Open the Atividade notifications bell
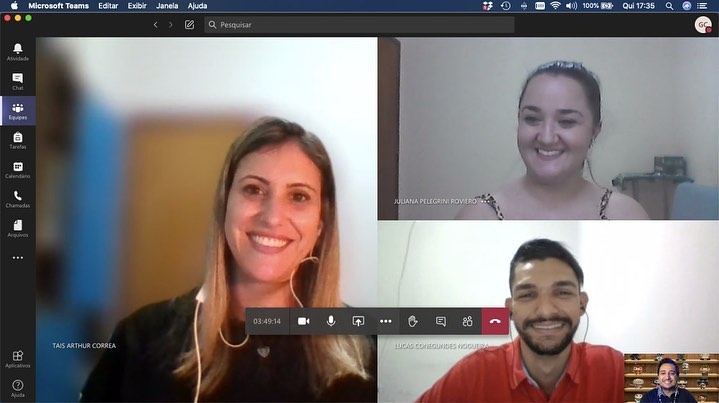The width and height of the screenshot is (719, 403). 17,52
